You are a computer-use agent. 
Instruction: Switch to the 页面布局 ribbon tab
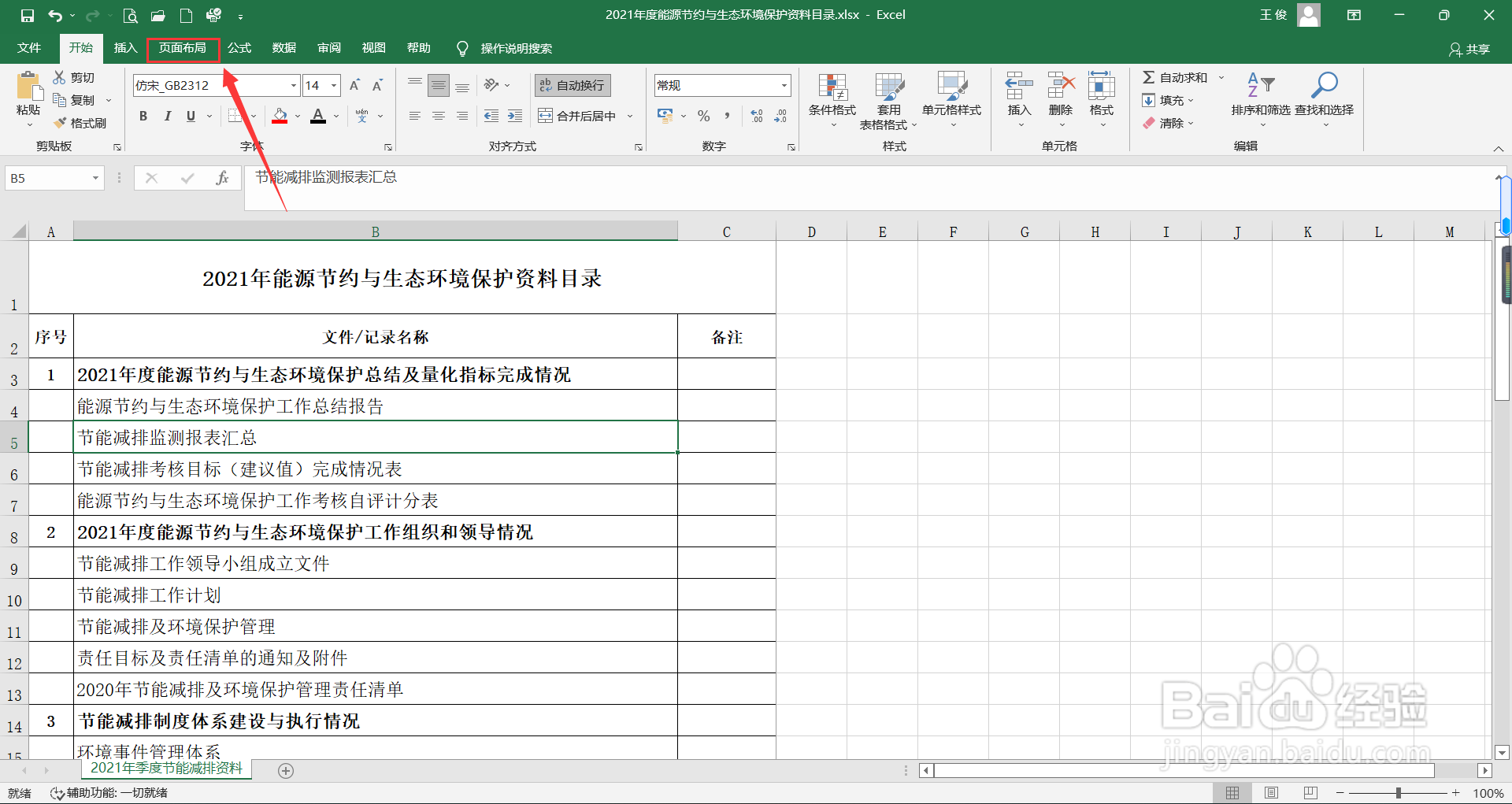coord(183,47)
